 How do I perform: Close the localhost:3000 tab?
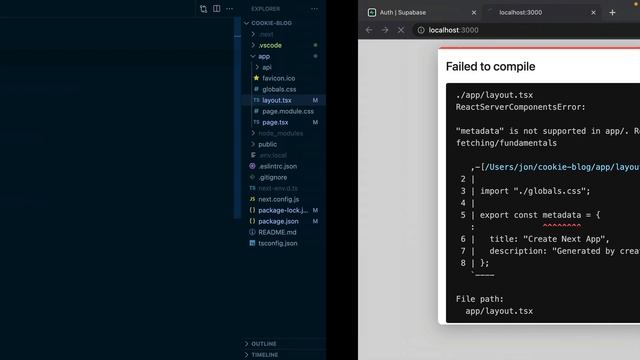(593, 13)
